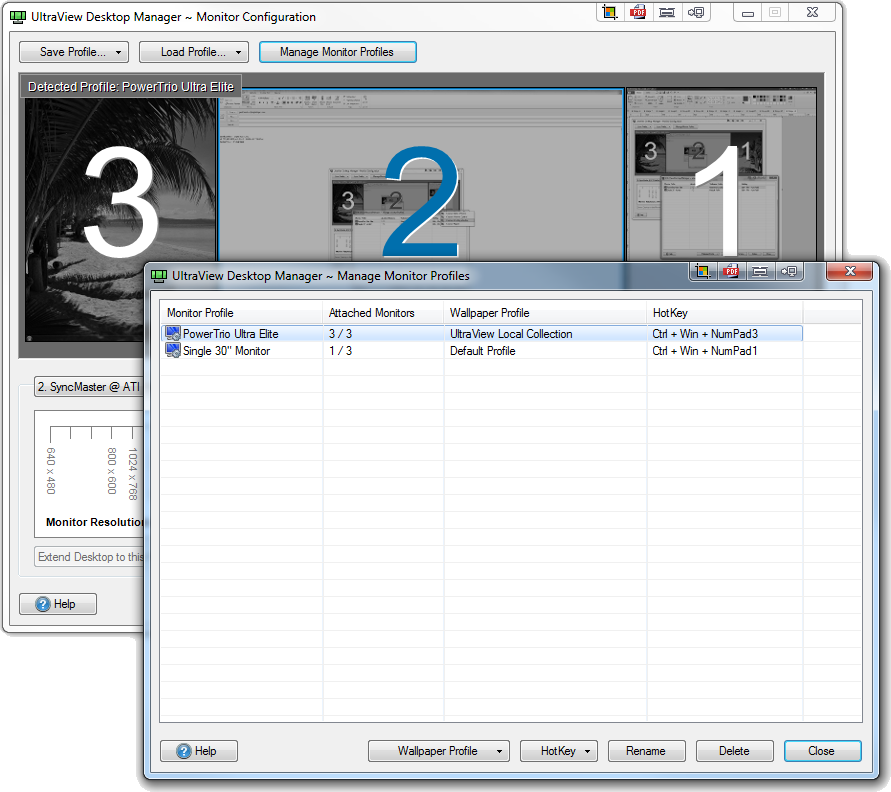Click Help in the Manage Monitor Profiles dialog
The image size is (891, 792).
coord(199,751)
